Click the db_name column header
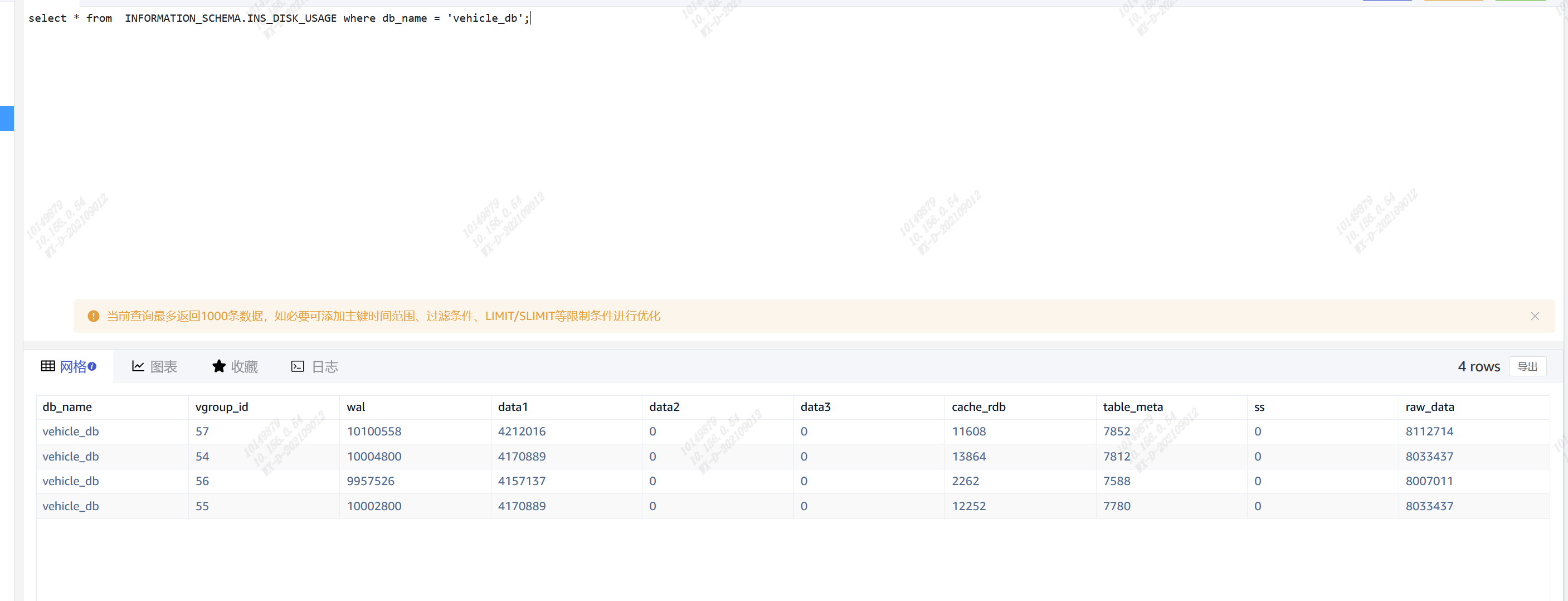Screen dimensions: 1568x601 67,407
